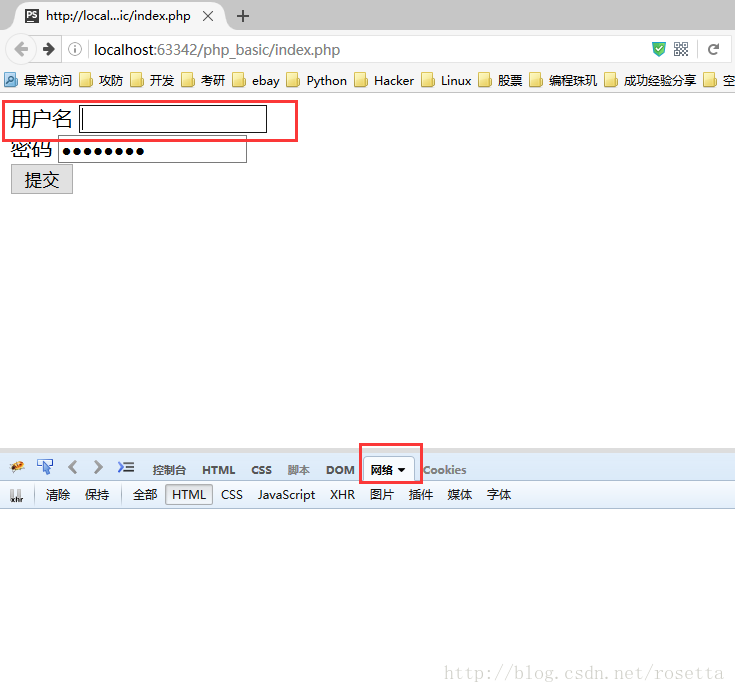This screenshot has height=693, width=735.
Task: Focus the 用户名 username input field
Action: coord(173,119)
